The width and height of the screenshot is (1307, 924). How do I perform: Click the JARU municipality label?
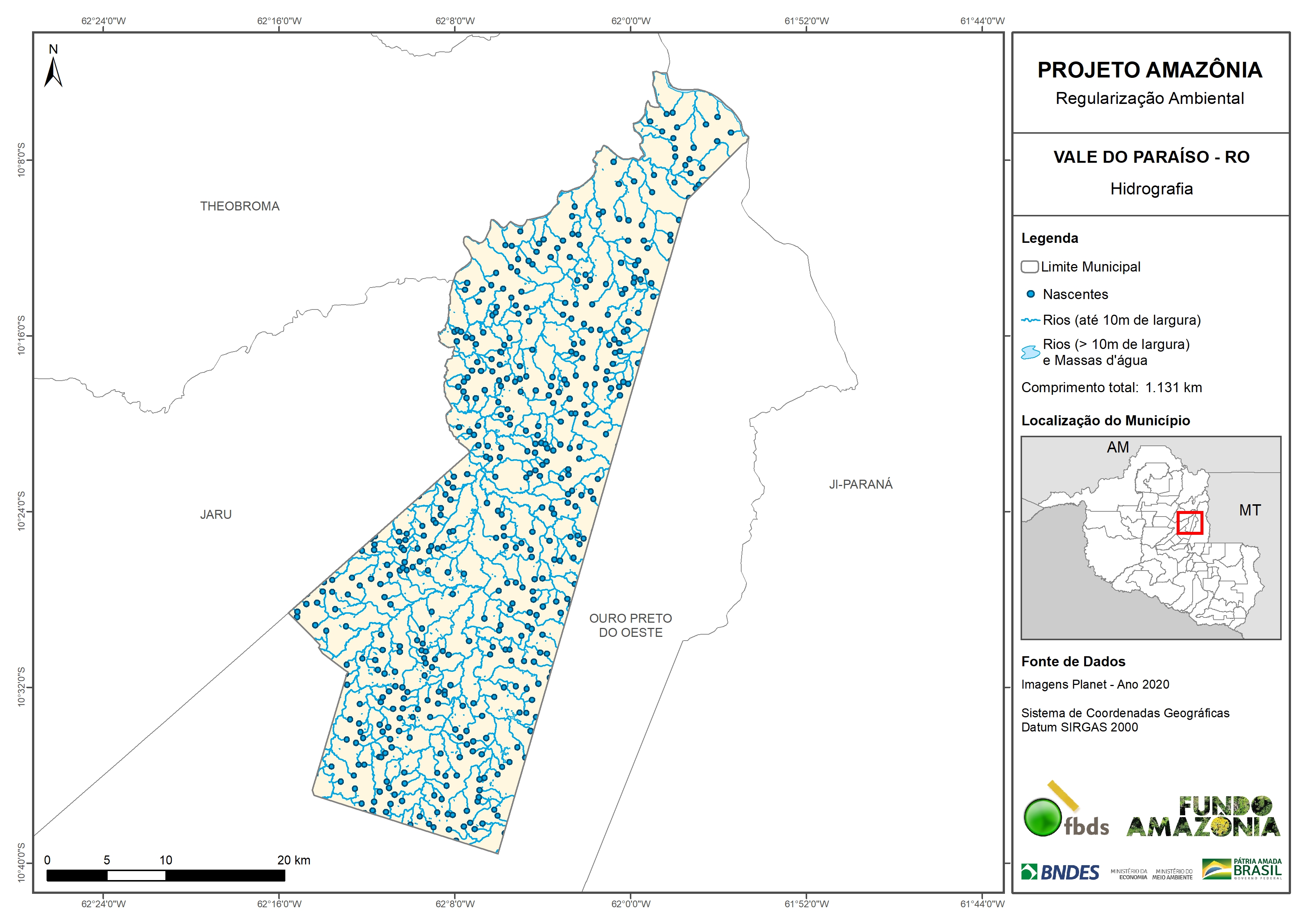[216, 515]
